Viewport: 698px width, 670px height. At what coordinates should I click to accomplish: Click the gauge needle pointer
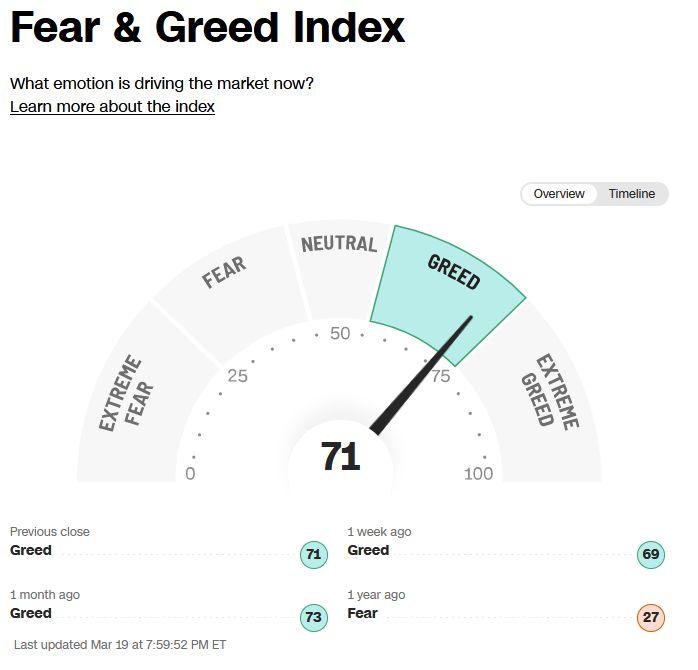[x=421, y=375]
